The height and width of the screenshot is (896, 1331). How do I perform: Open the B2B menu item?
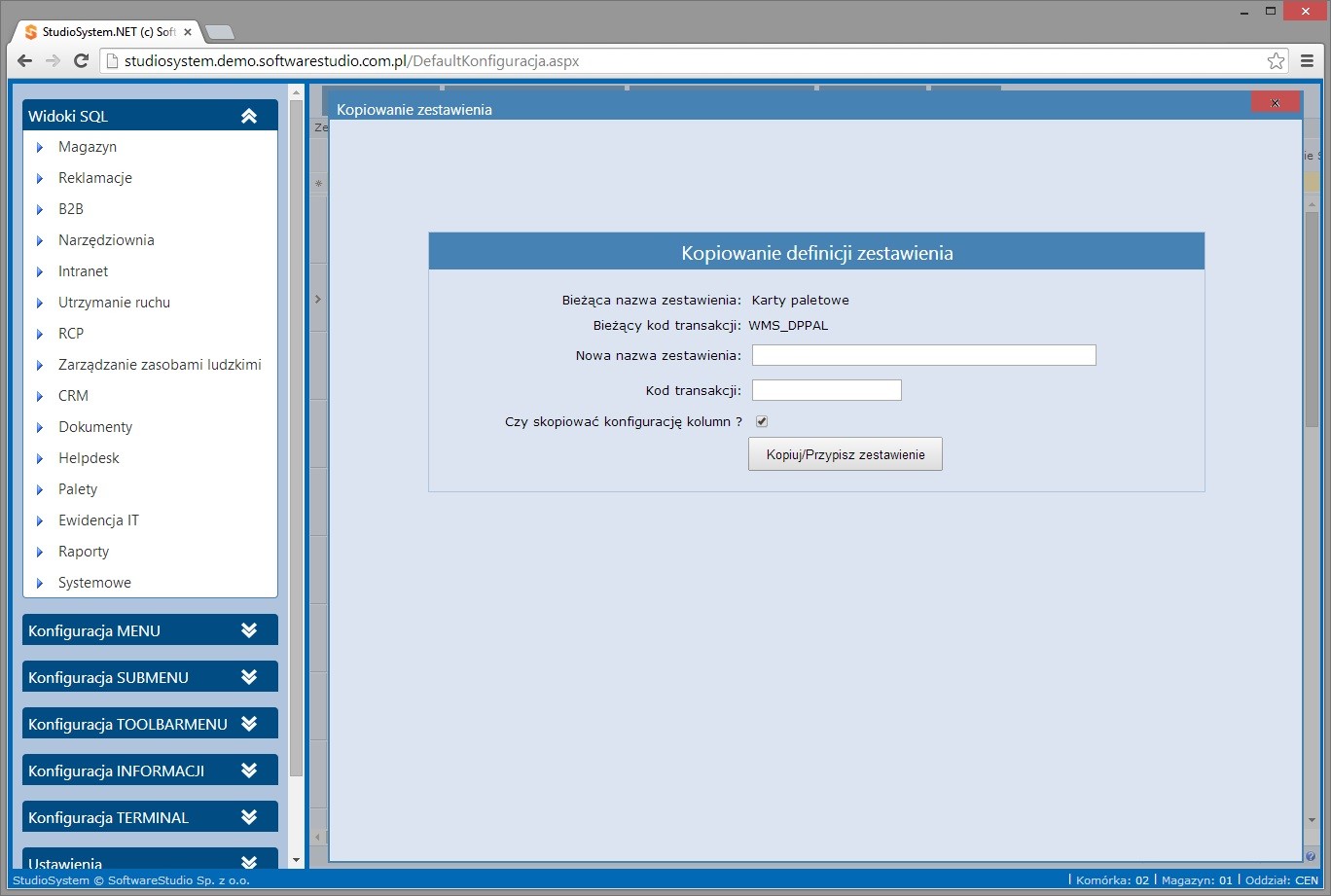71,209
